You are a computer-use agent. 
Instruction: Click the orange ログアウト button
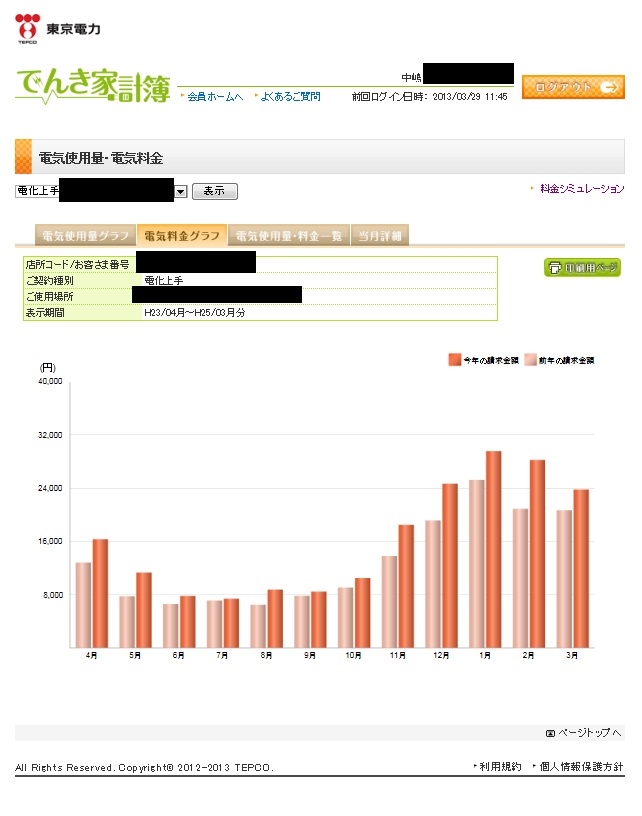pos(573,87)
